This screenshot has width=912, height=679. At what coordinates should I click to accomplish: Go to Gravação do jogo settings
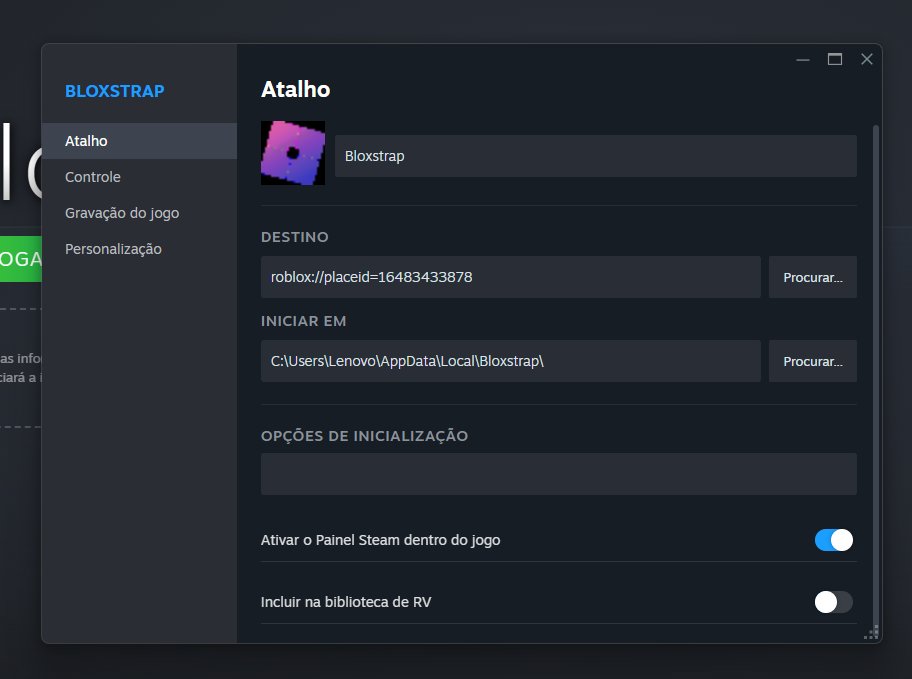coord(139,213)
